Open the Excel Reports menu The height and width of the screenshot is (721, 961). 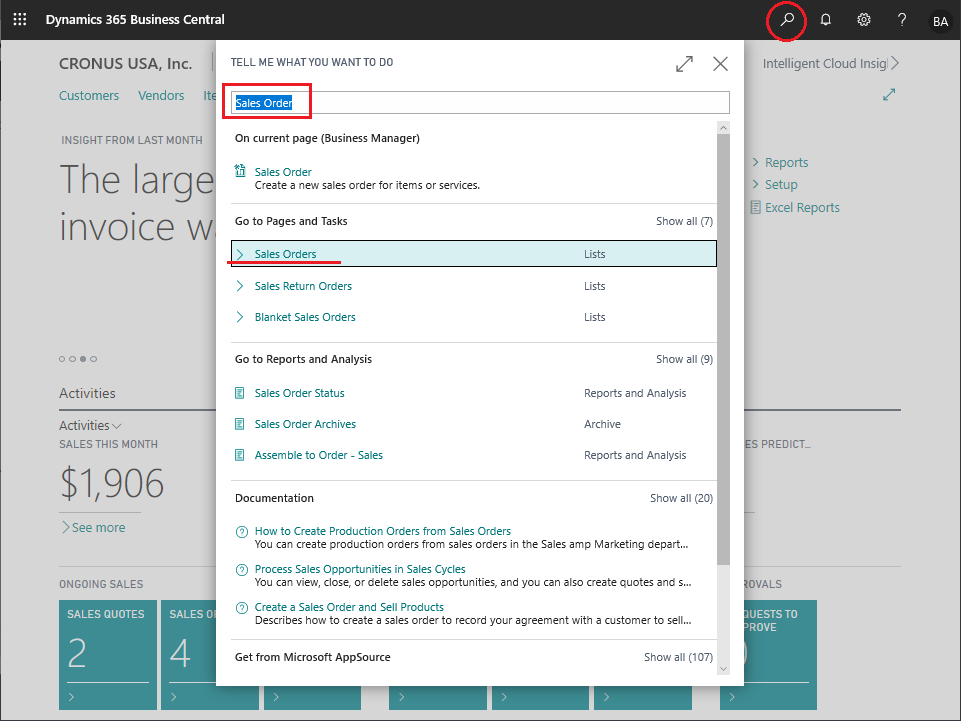click(x=802, y=208)
